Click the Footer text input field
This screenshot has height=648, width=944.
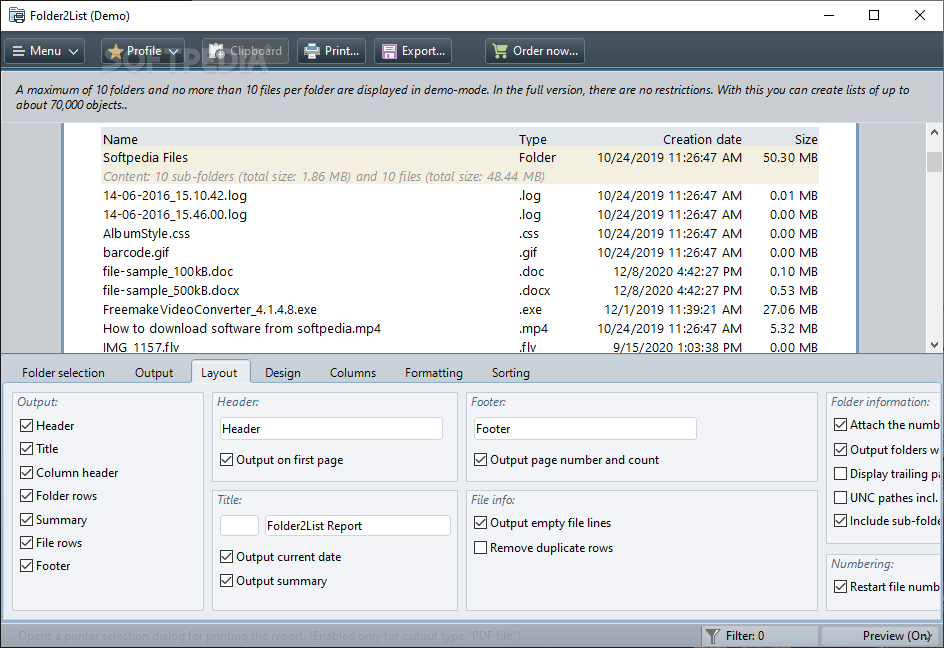point(585,429)
